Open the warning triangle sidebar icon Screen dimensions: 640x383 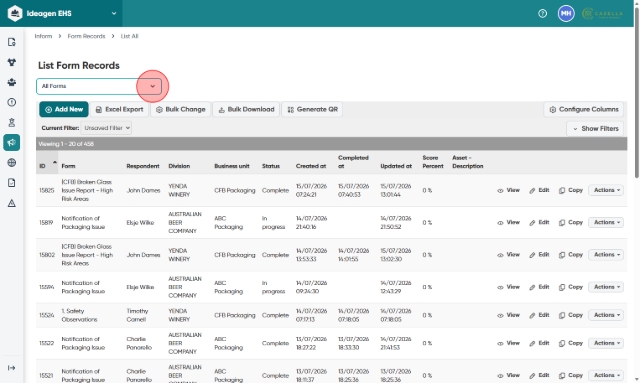11,203
